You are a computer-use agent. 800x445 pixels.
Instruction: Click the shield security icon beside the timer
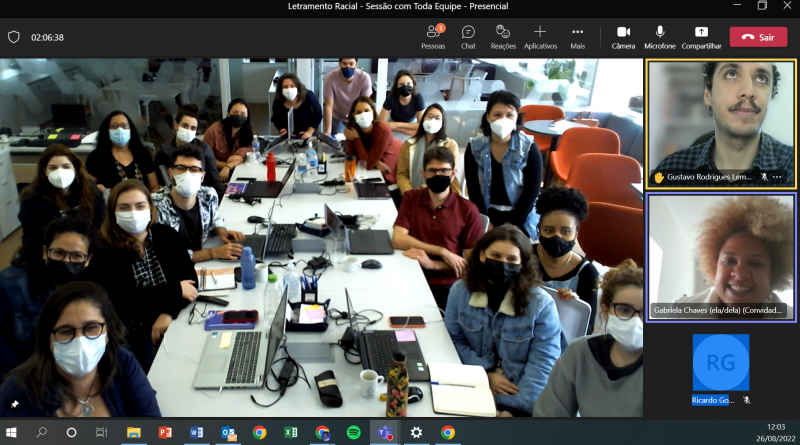(x=14, y=37)
